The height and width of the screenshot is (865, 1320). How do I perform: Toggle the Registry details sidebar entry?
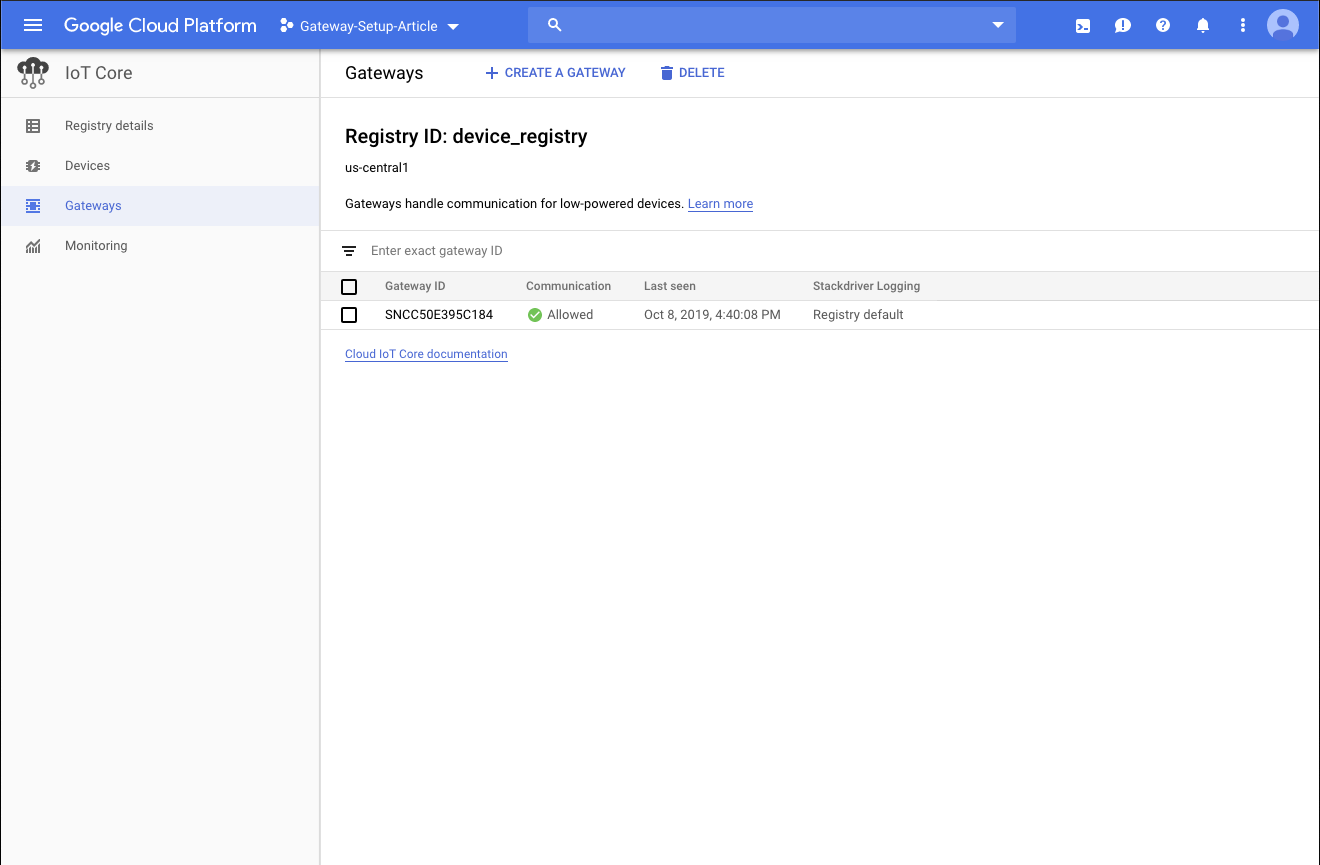pos(108,125)
